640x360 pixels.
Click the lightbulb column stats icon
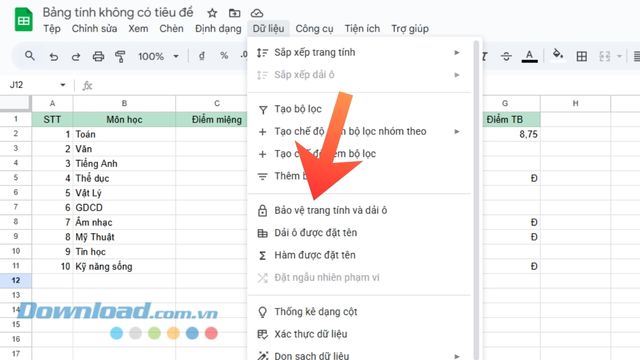tap(262, 312)
